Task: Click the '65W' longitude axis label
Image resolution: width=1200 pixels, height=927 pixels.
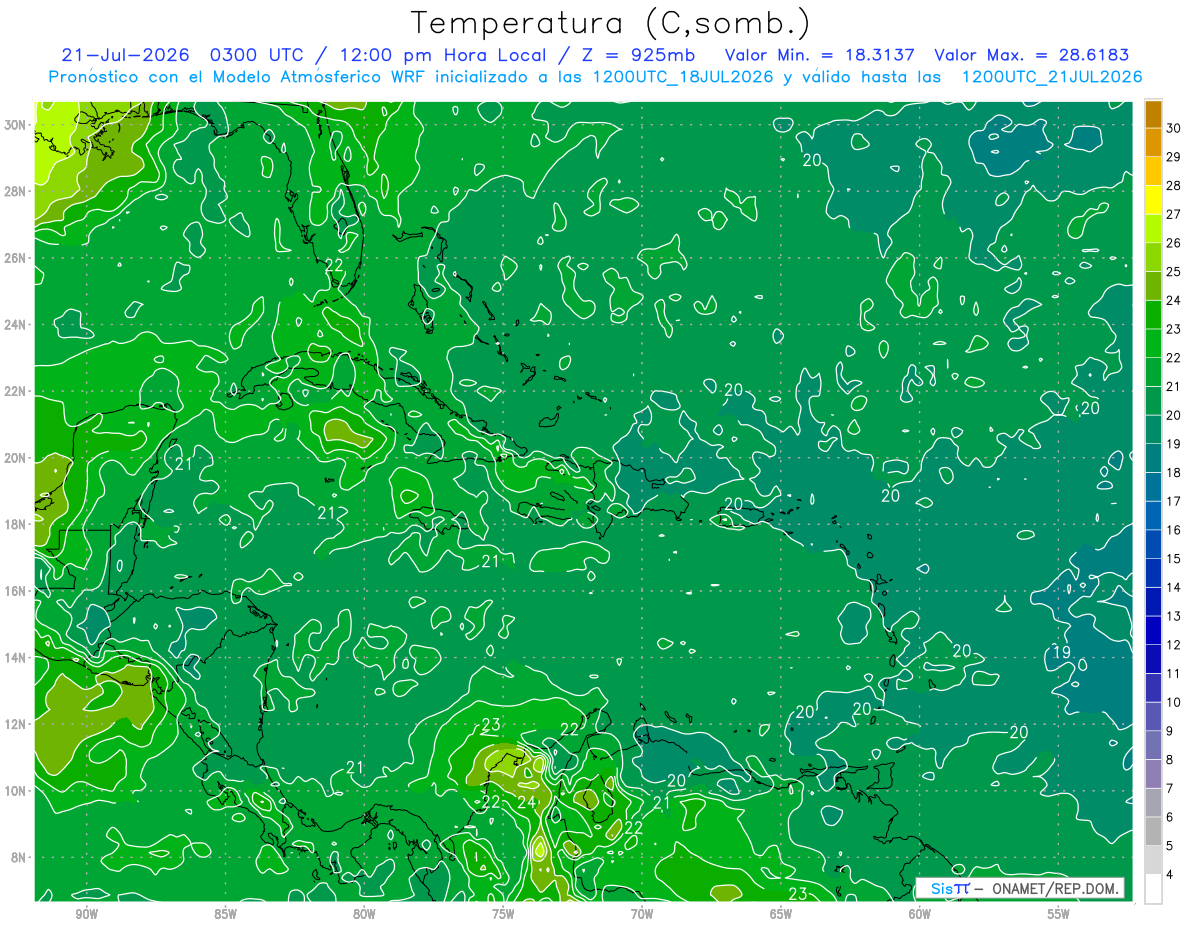Action: (781, 912)
